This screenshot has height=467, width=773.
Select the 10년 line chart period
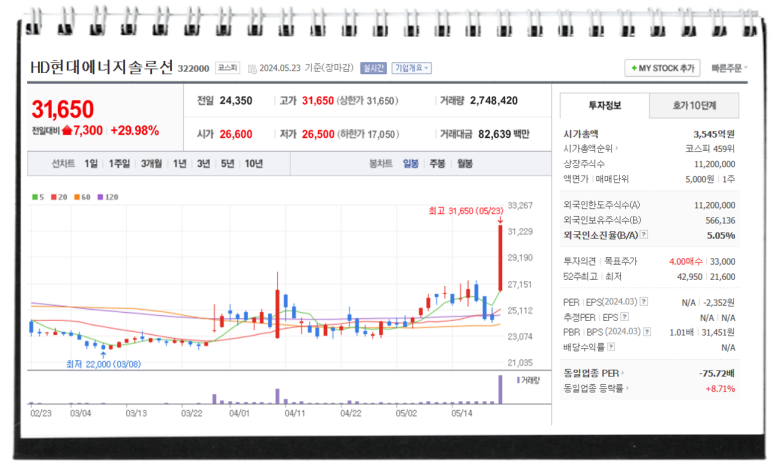(x=254, y=164)
